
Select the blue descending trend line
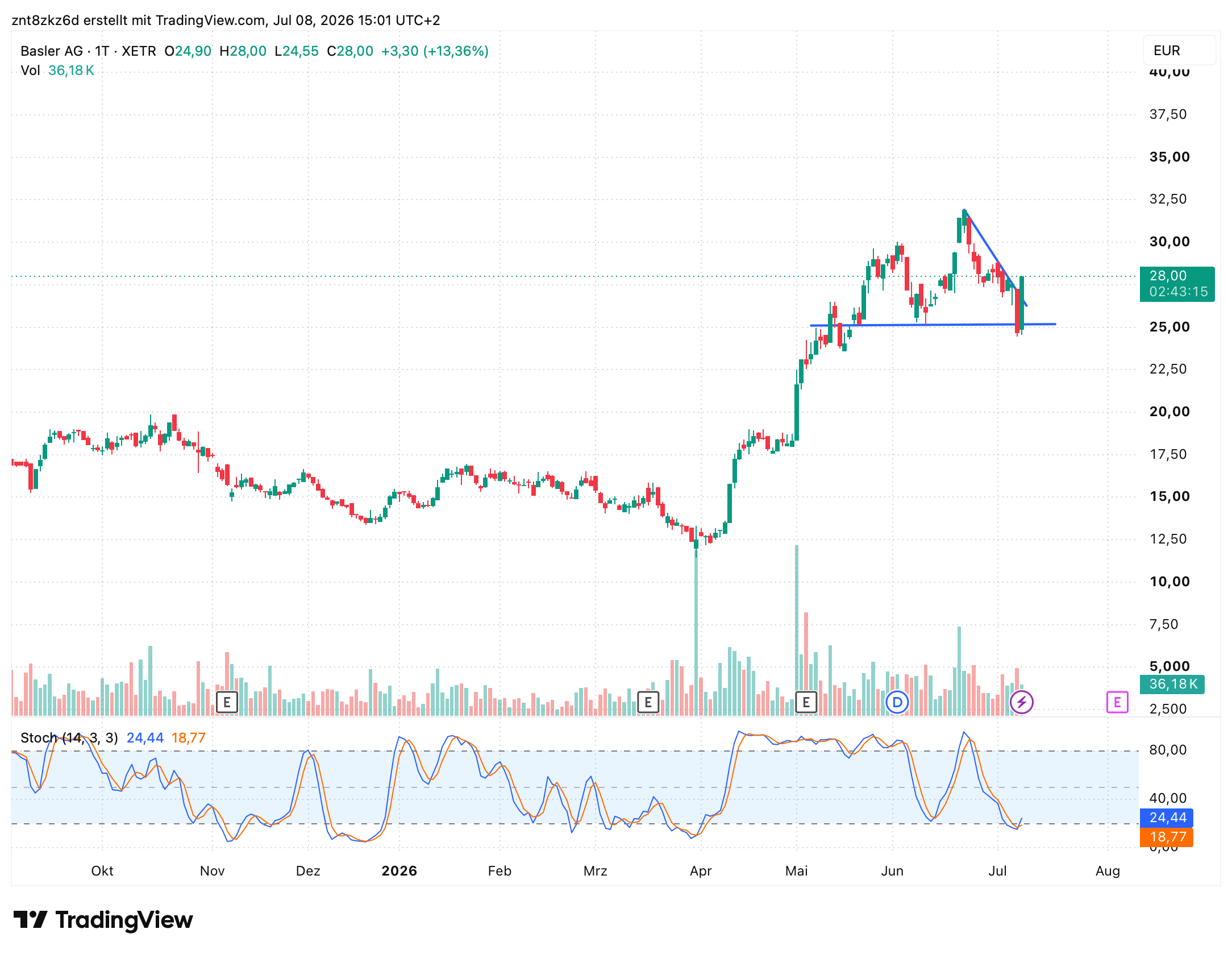click(x=994, y=258)
